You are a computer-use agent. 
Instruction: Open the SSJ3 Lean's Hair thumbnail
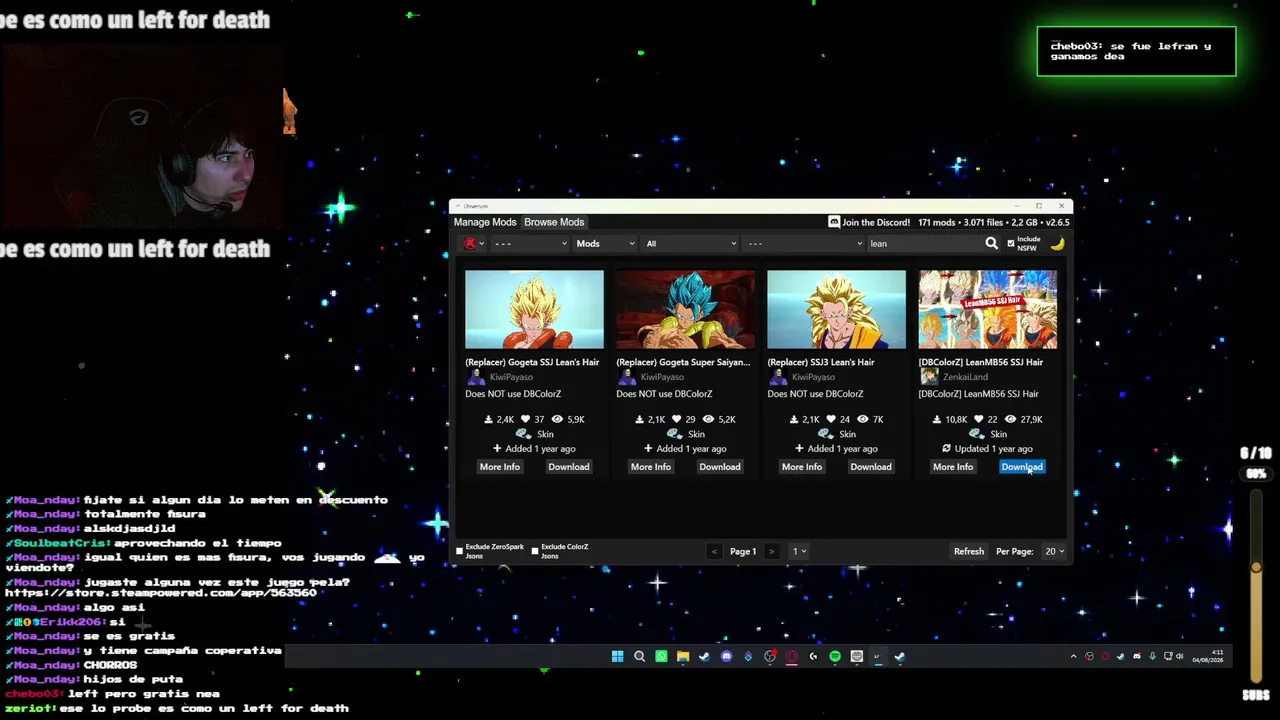coord(836,309)
